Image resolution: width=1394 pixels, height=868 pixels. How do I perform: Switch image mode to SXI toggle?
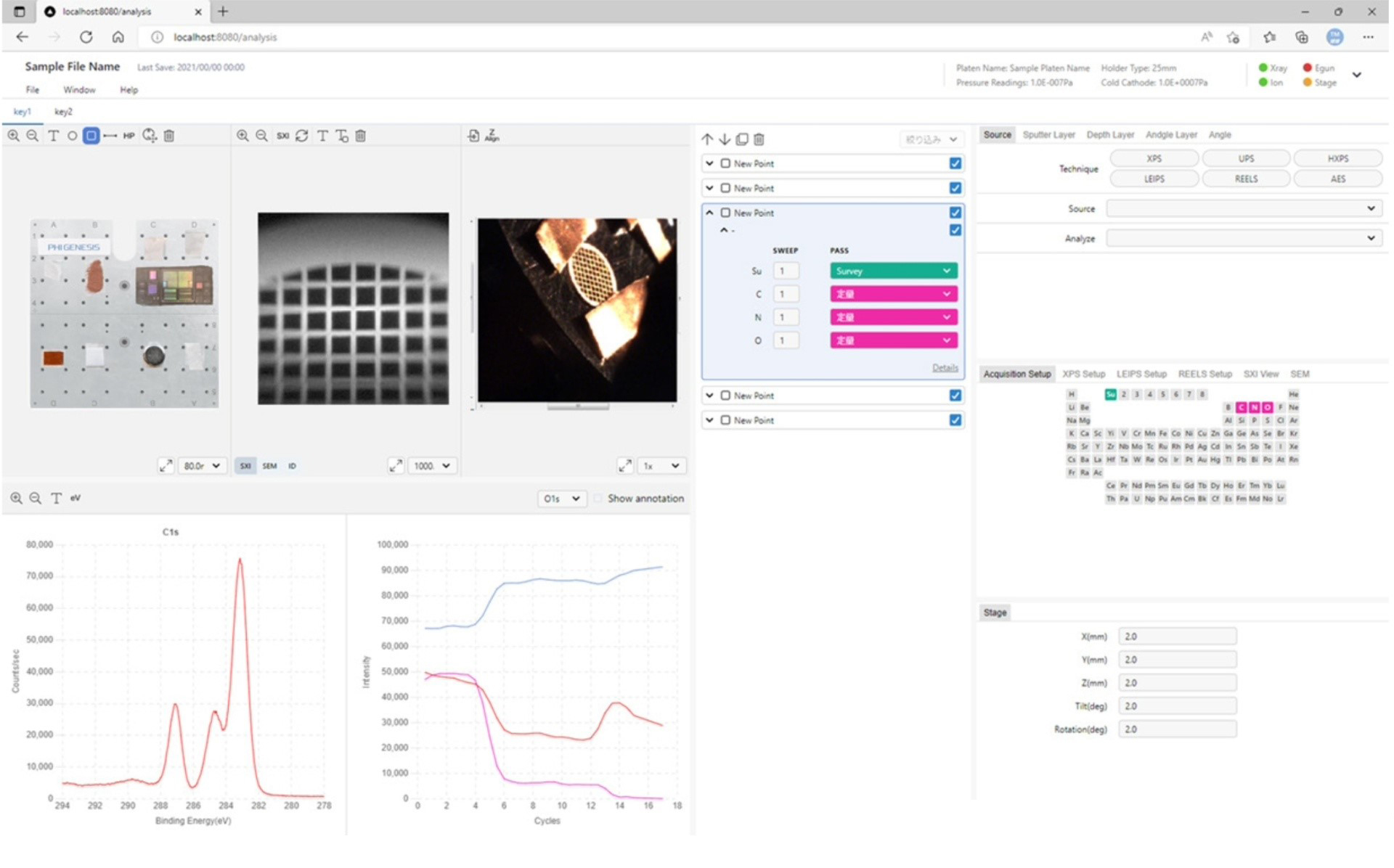coord(245,466)
